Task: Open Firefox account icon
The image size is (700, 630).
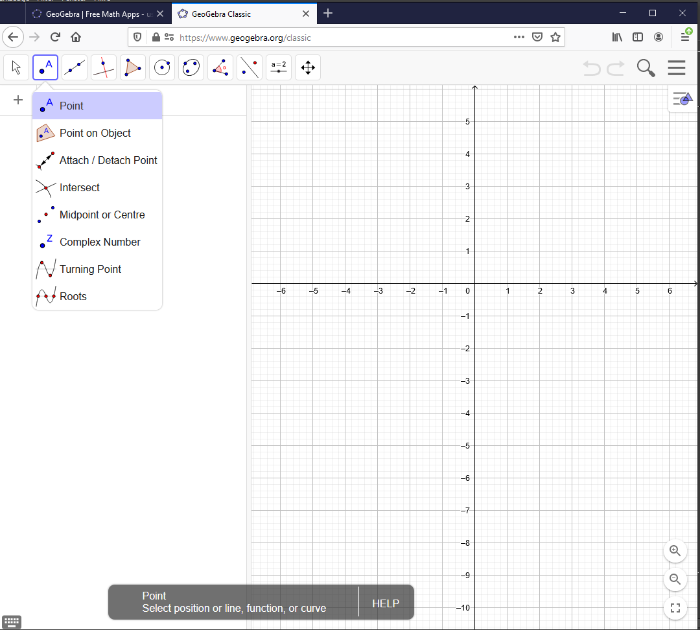Action: pos(658,37)
